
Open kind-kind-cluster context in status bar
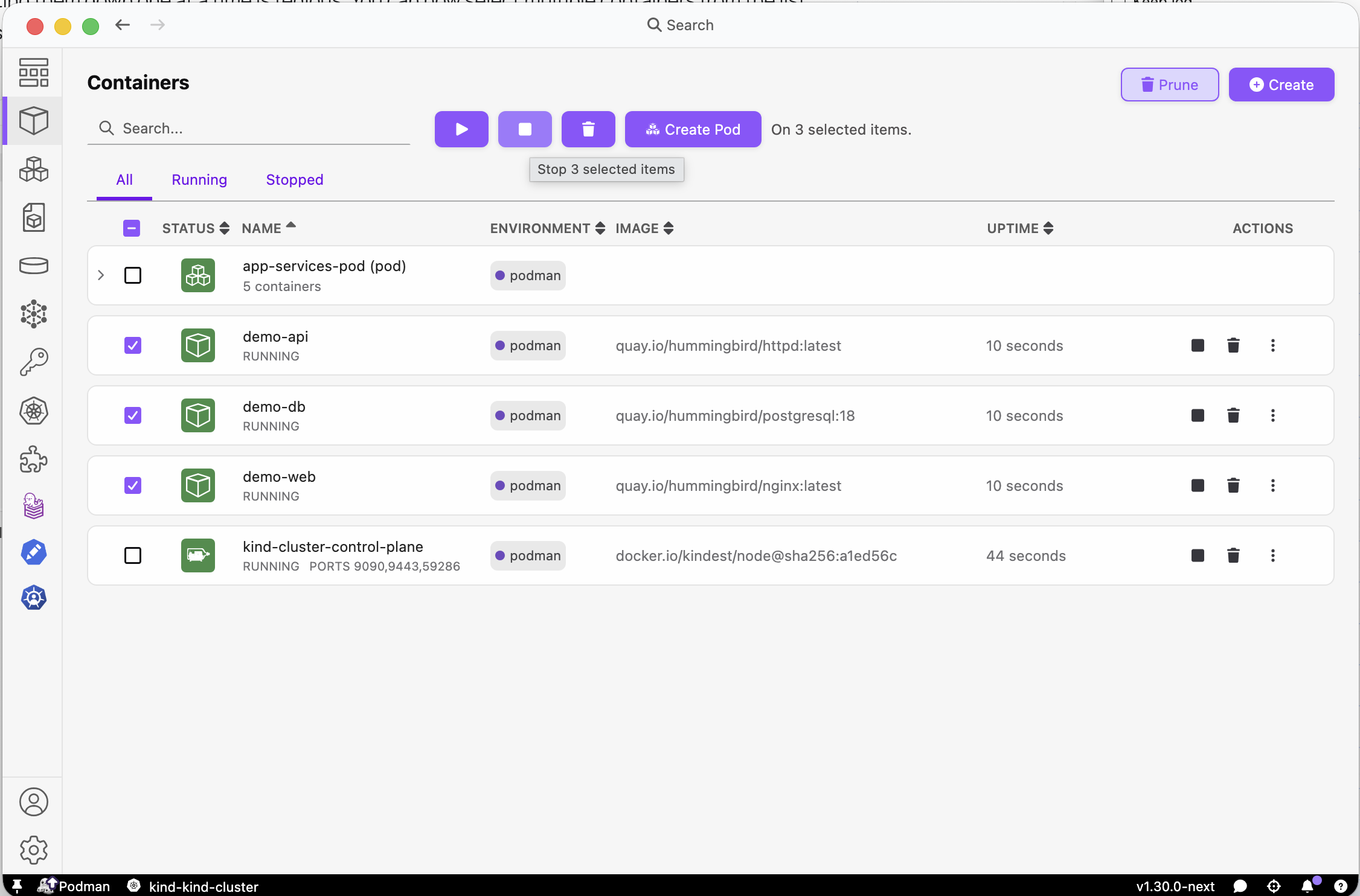tap(193, 886)
